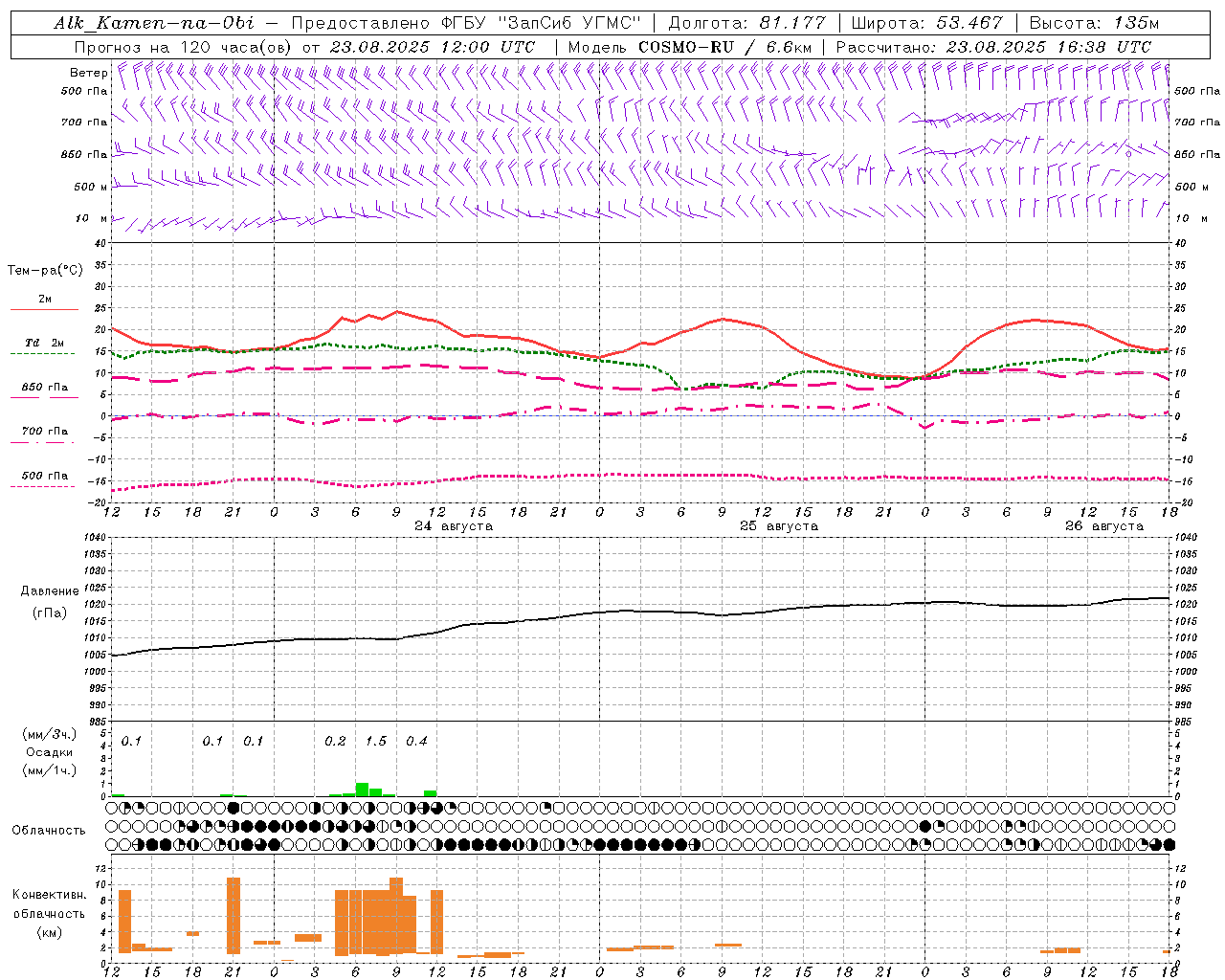This screenshot has height=980, width=1225.
Task: Click the "(гПа)" unit under Давление
Action: tap(50, 613)
